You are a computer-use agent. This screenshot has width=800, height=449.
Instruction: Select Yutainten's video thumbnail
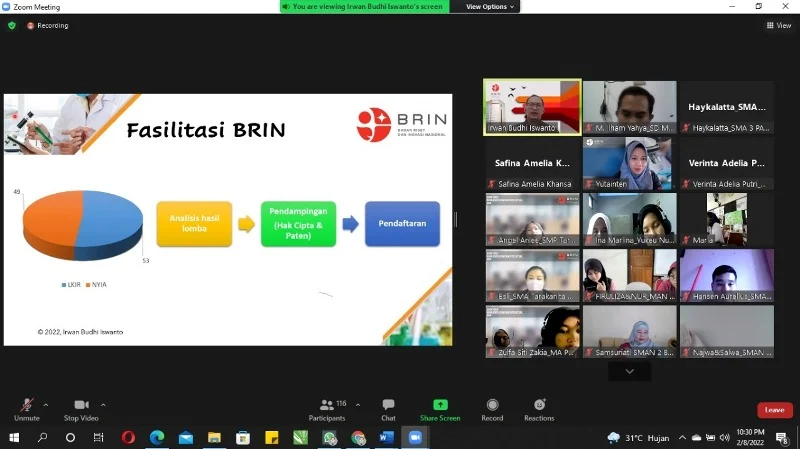pos(630,163)
